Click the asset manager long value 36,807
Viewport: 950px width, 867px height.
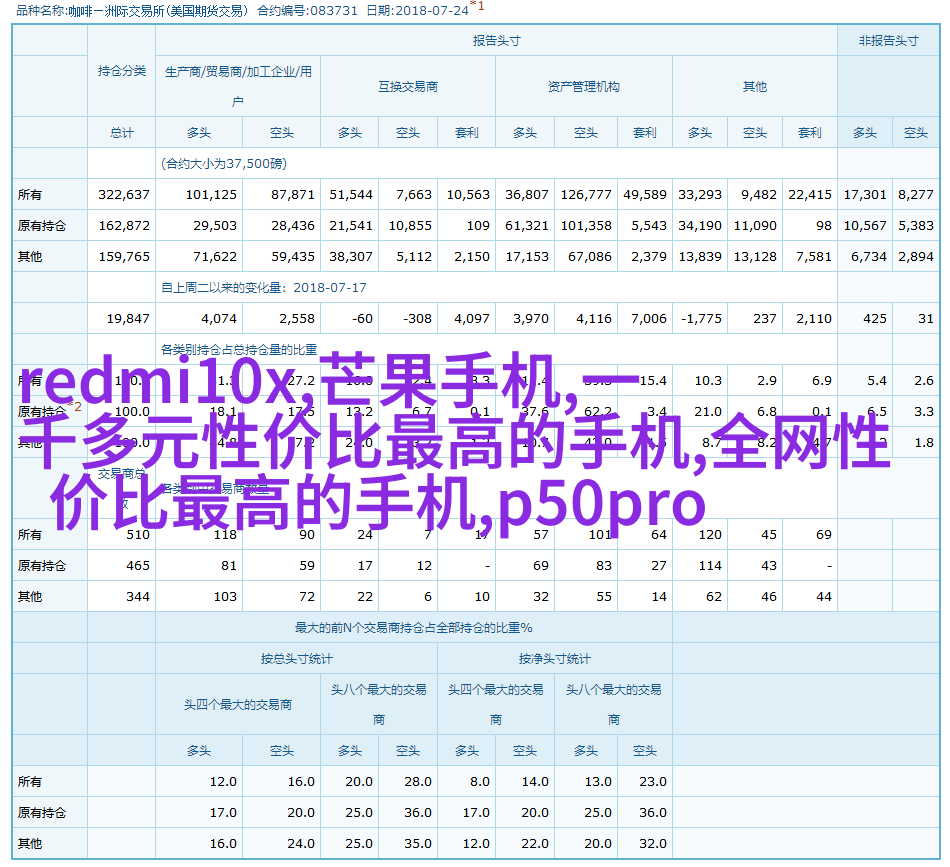(526, 194)
